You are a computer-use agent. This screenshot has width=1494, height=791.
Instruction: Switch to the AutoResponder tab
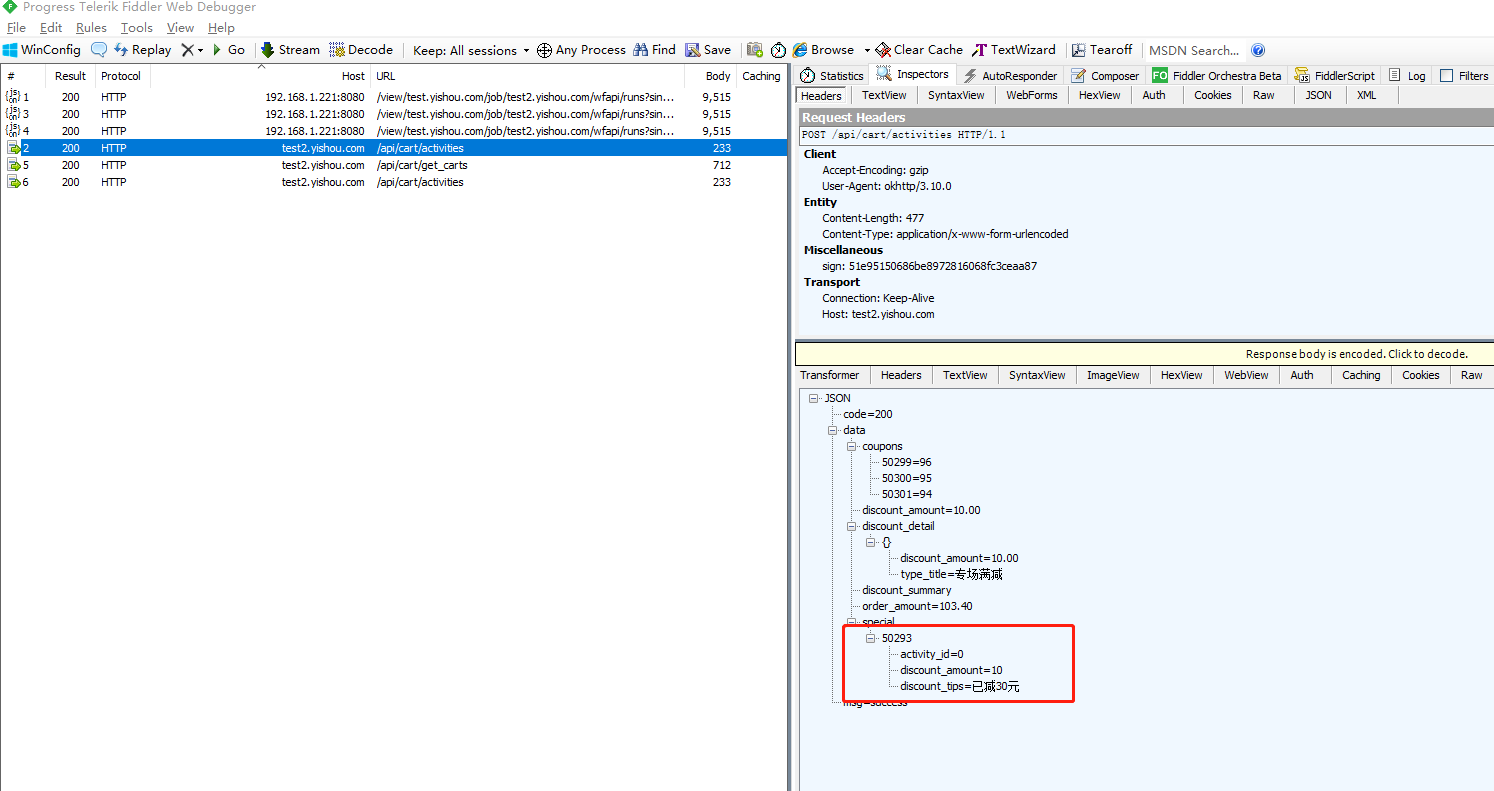(1010, 76)
